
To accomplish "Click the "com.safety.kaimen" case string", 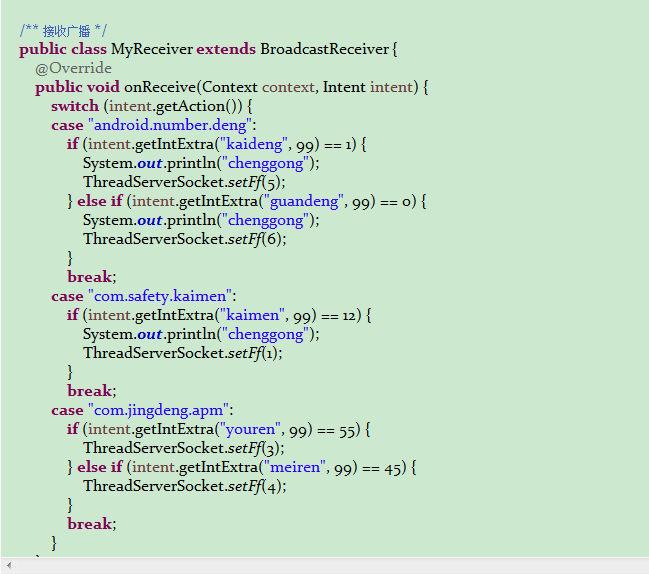I will click(x=162, y=296).
